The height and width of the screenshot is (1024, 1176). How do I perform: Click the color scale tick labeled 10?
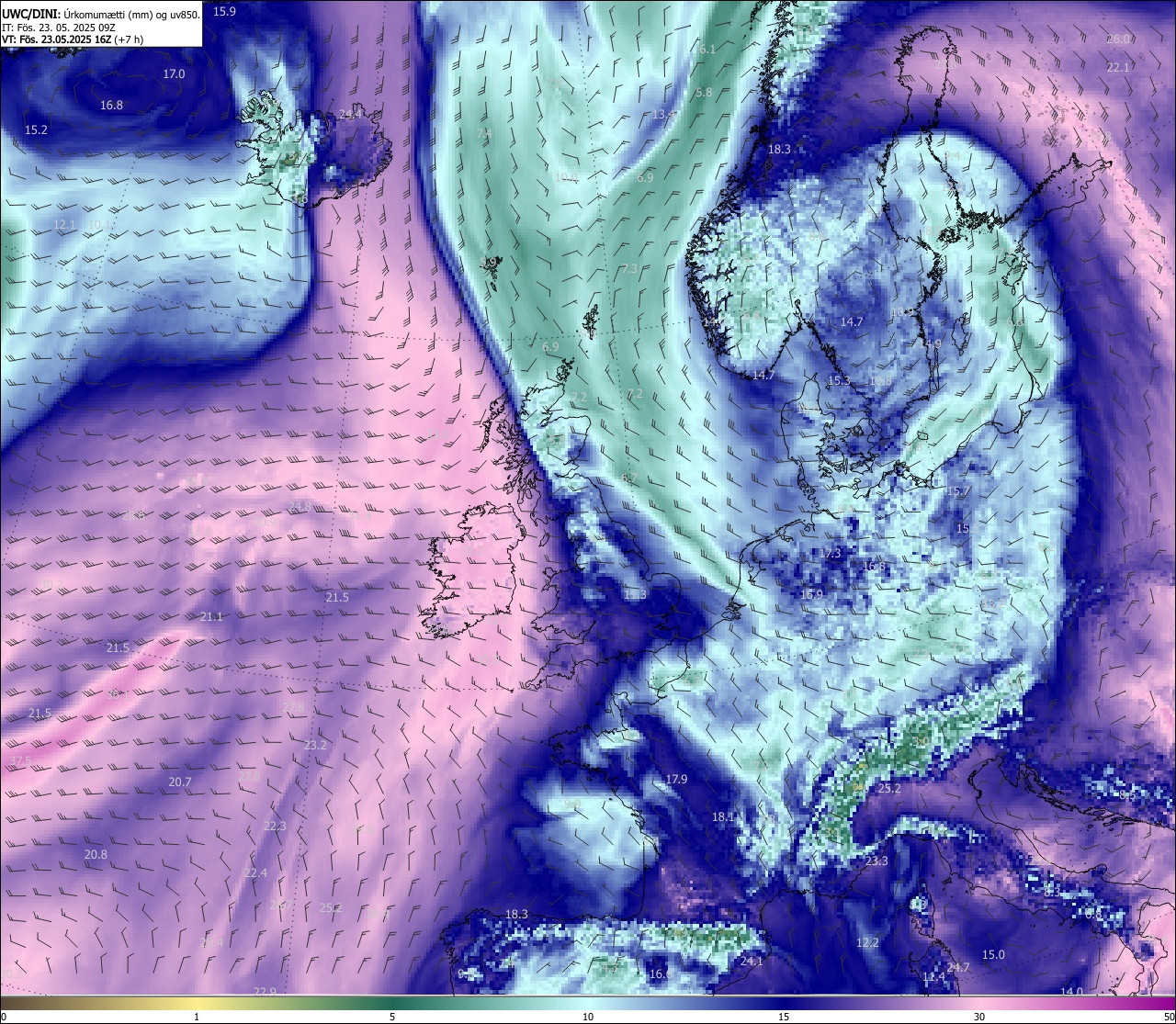coord(588,1016)
